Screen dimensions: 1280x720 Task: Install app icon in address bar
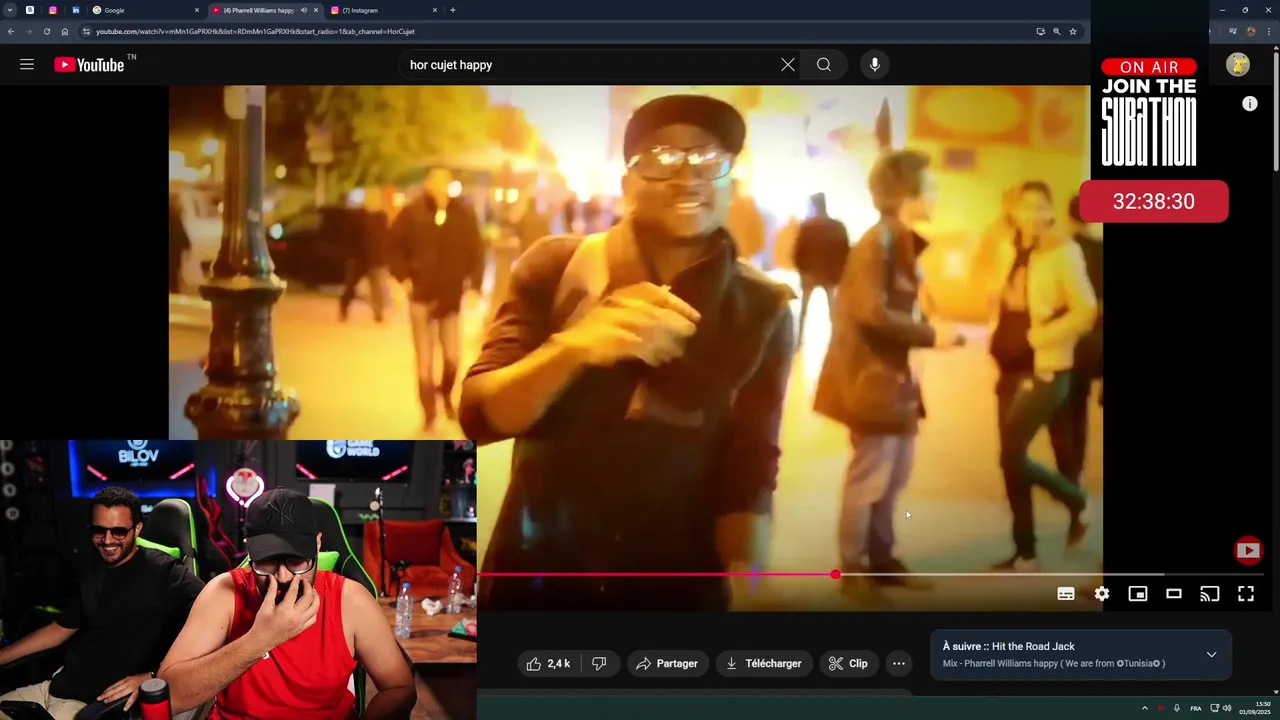tap(1041, 31)
